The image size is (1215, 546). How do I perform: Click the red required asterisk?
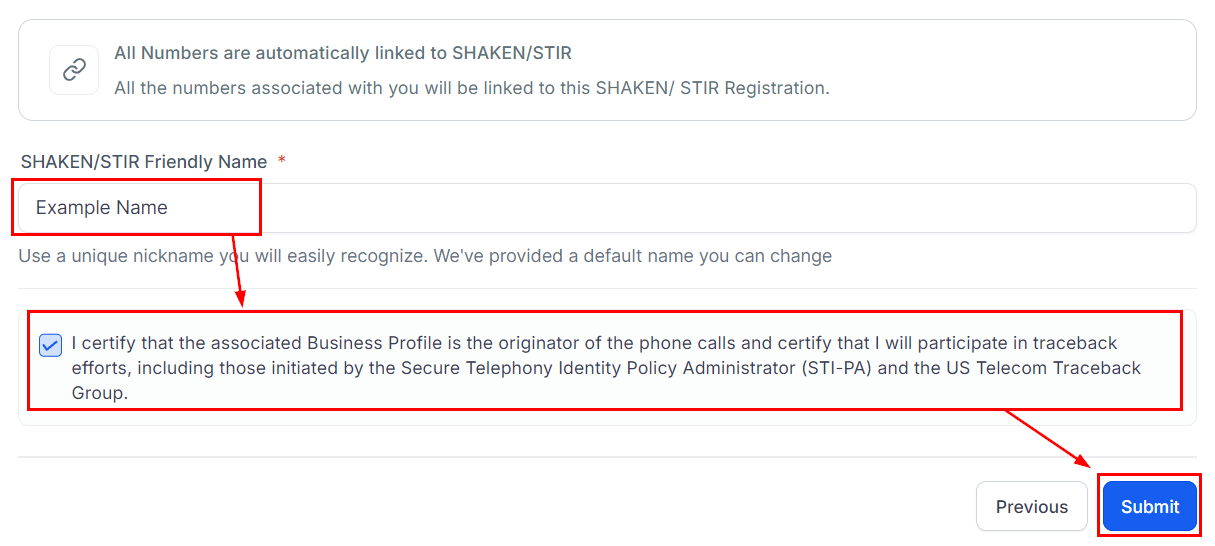282,162
